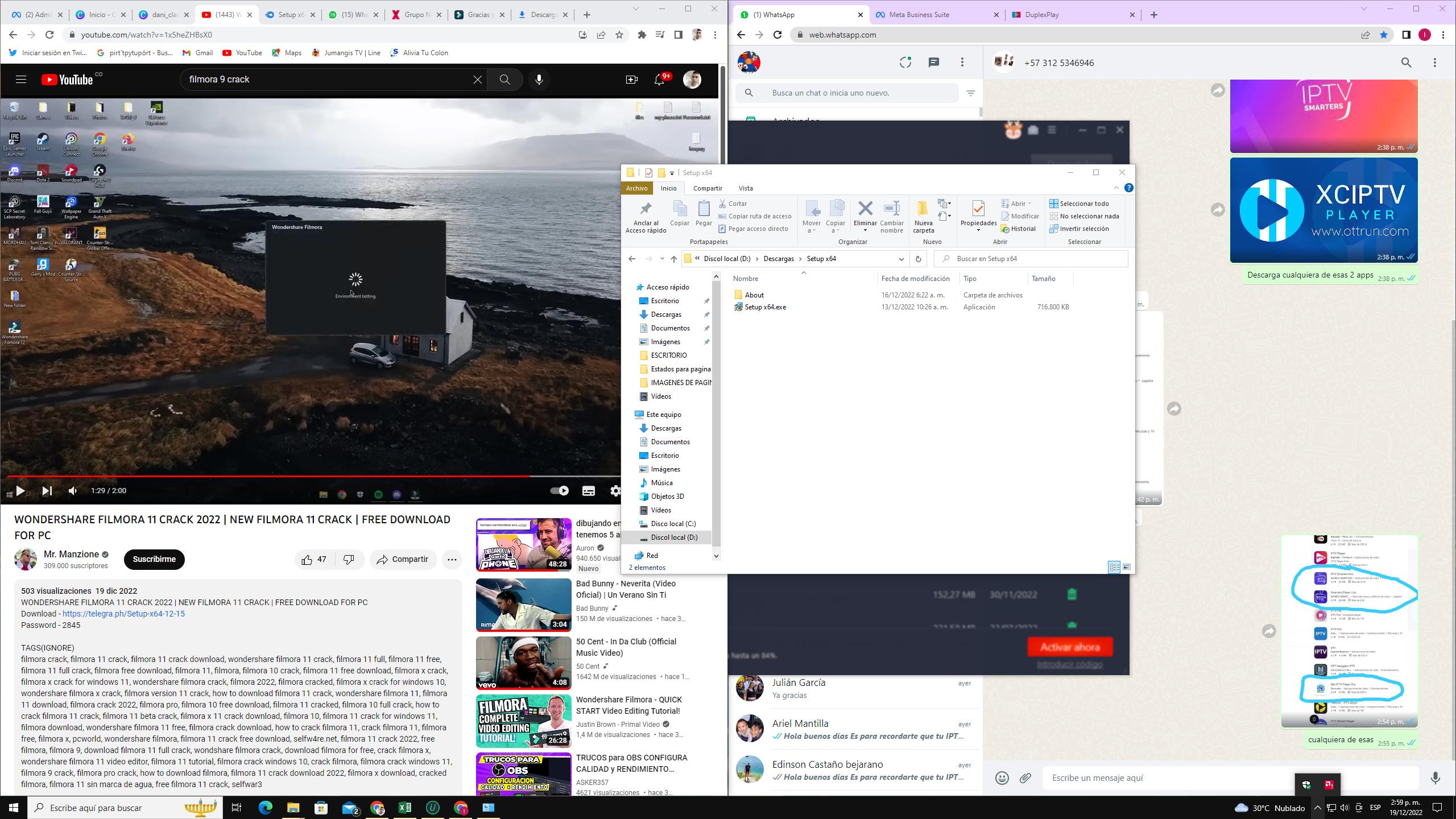Like the Filmora video with thumbs up
Viewport: 1456px width, 819px height.
[x=307, y=560]
